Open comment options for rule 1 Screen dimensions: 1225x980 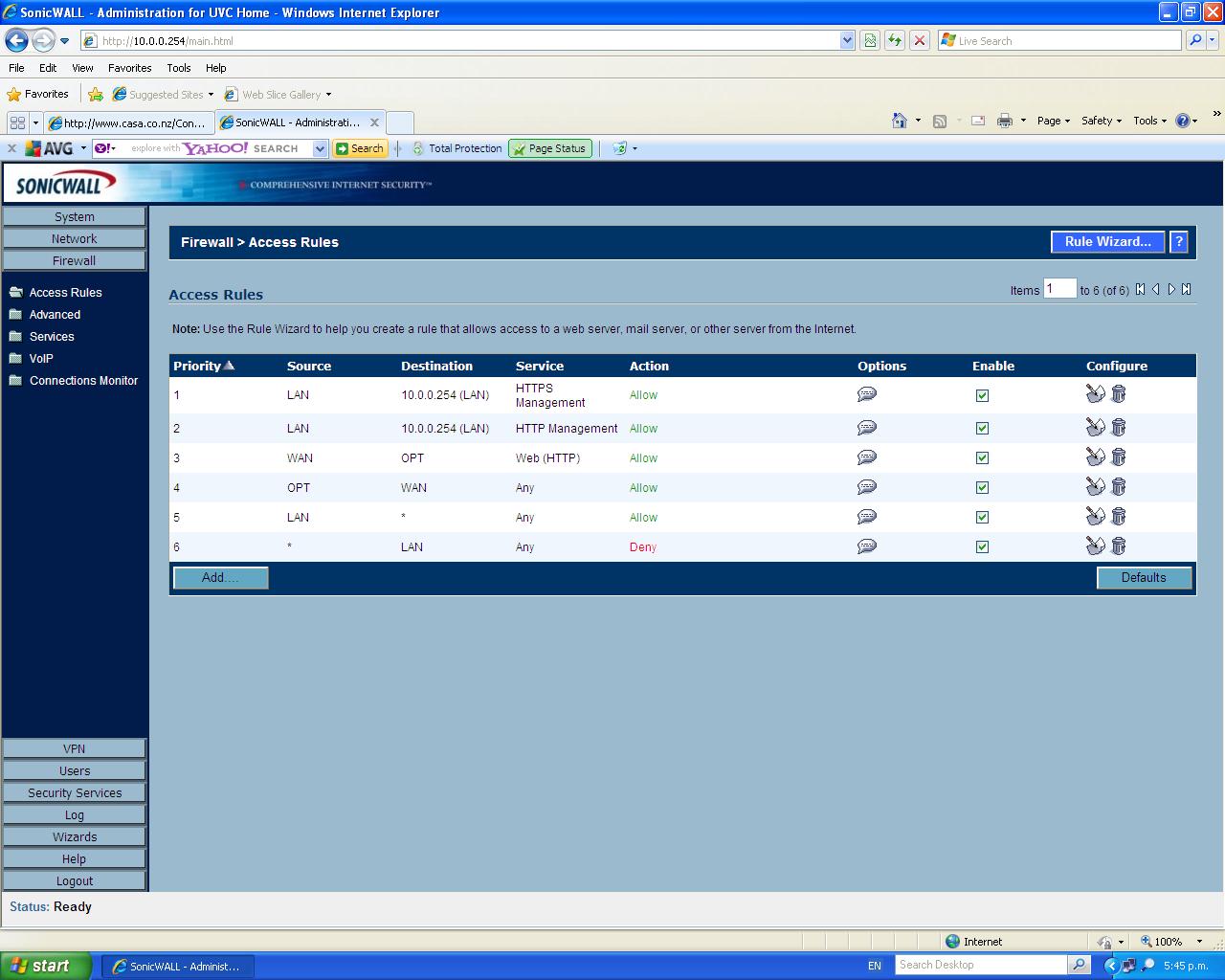pyautogui.click(x=867, y=394)
